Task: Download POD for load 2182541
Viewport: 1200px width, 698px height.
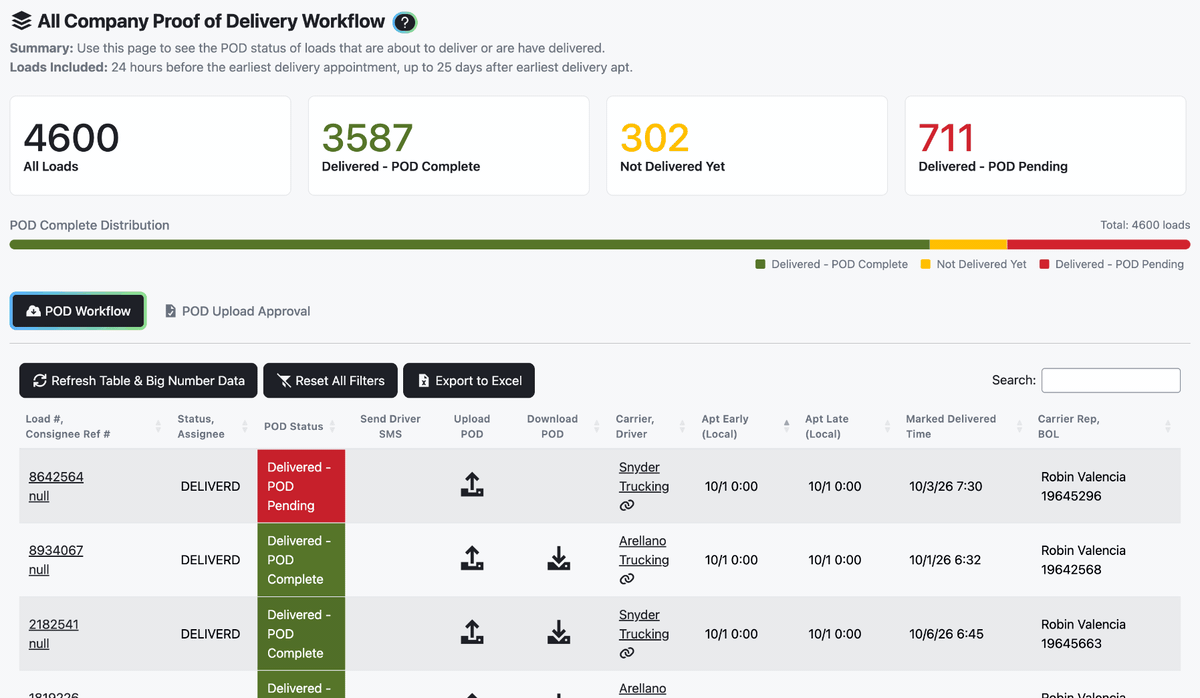Action: (x=559, y=633)
